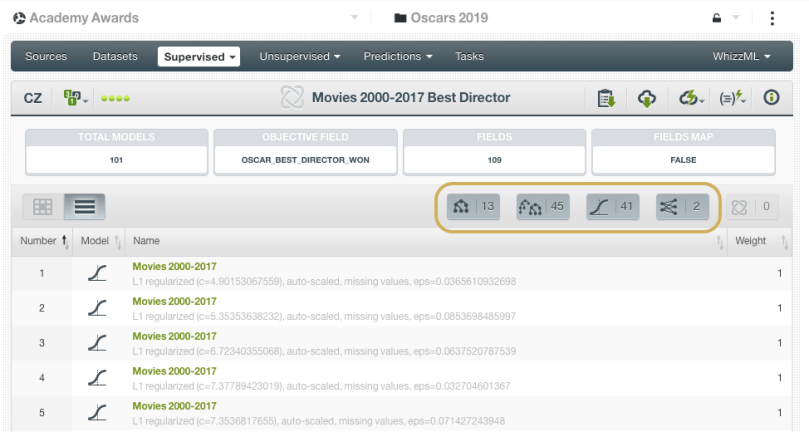Filter by deepnet models (2)
The image size is (809, 432).
click(682, 207)
